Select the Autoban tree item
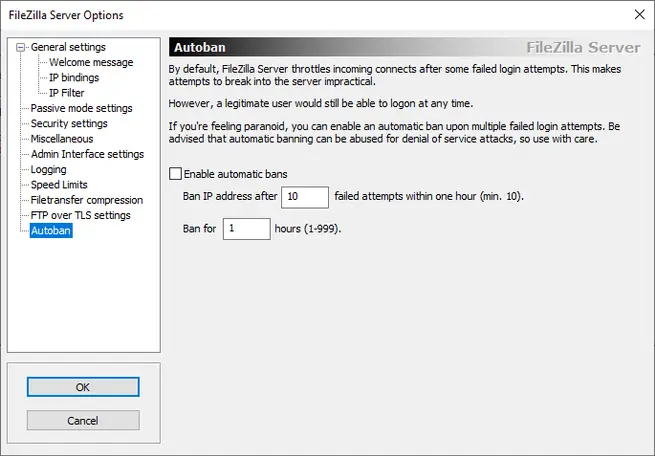 (x=51, y=231)
